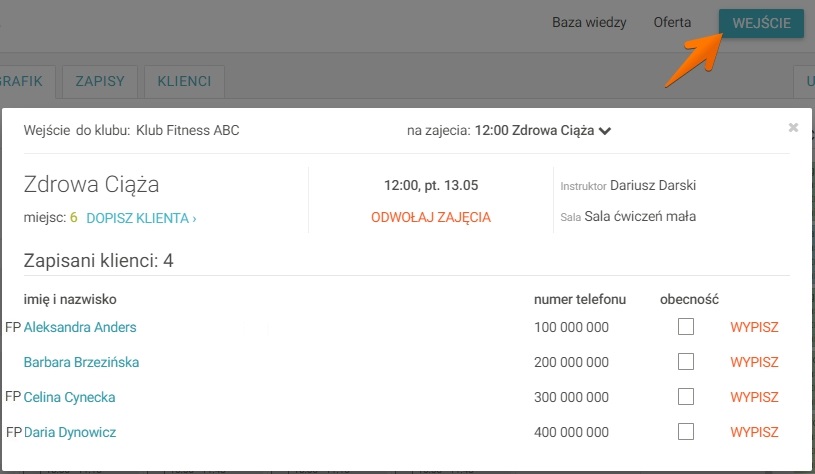Unenroll Celina Cynecka with WYPISZ
815x474 pixels.
[755, 397]
